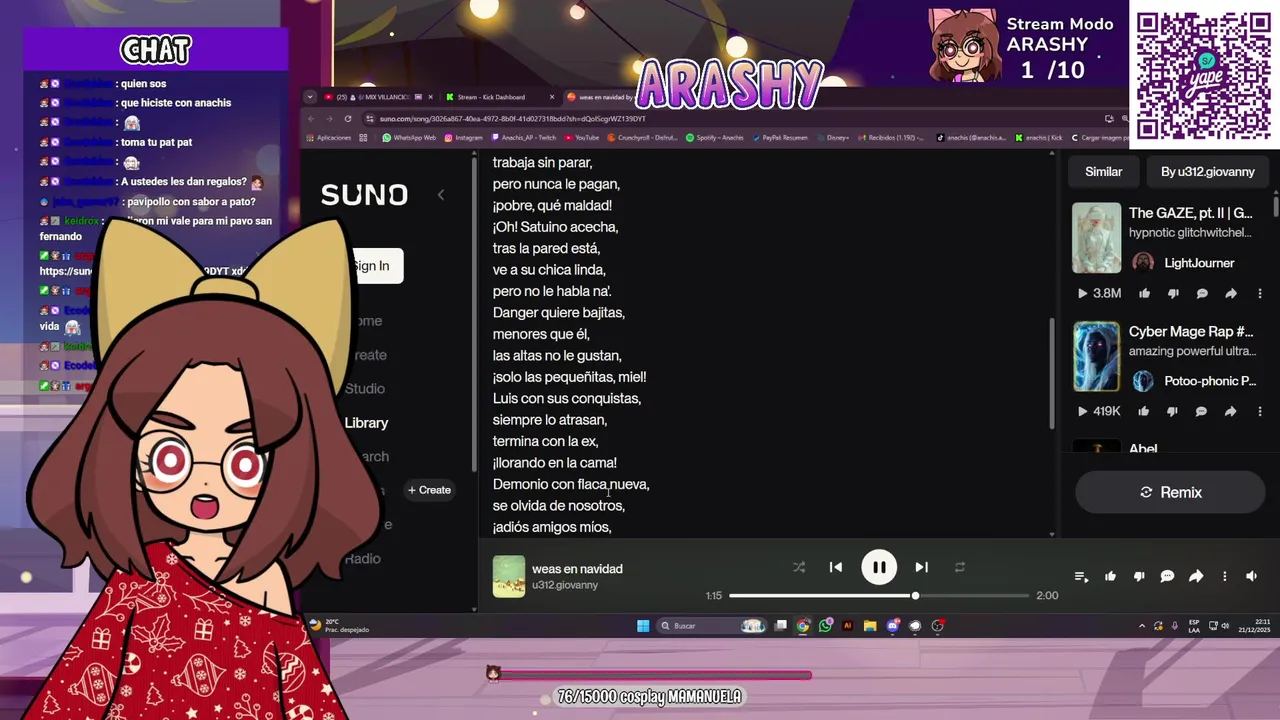Open 'Cyber Mage Rap' song title
1280x720 pixels.
coord(1191,331)
